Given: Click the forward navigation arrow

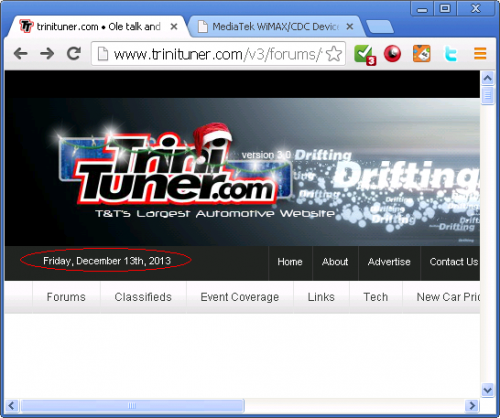Looking at the screenshot, I should coord(47,54).
